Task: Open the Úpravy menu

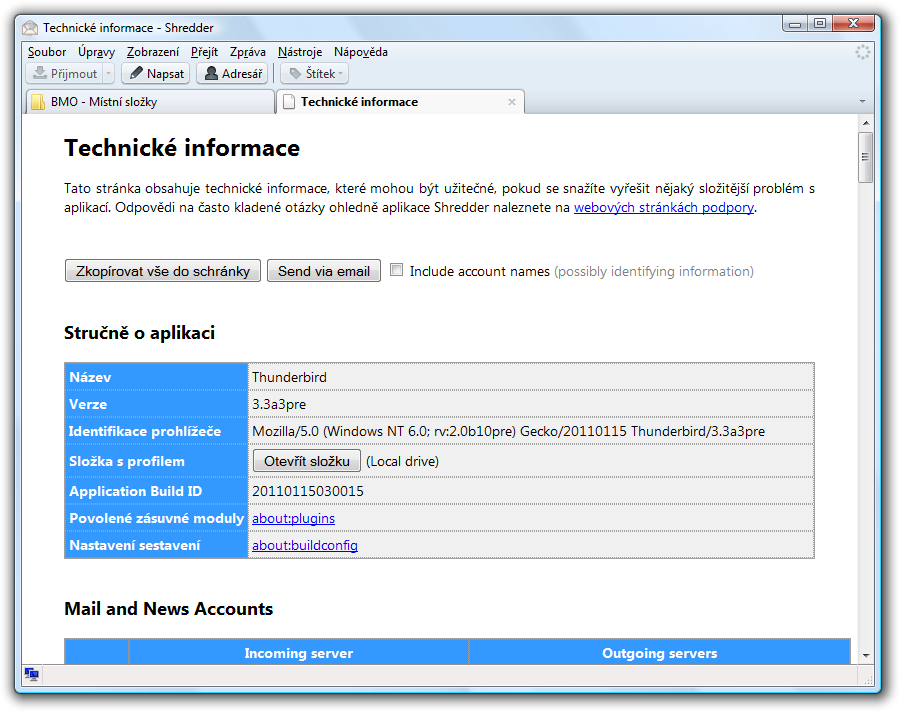Action: (96, 52)
